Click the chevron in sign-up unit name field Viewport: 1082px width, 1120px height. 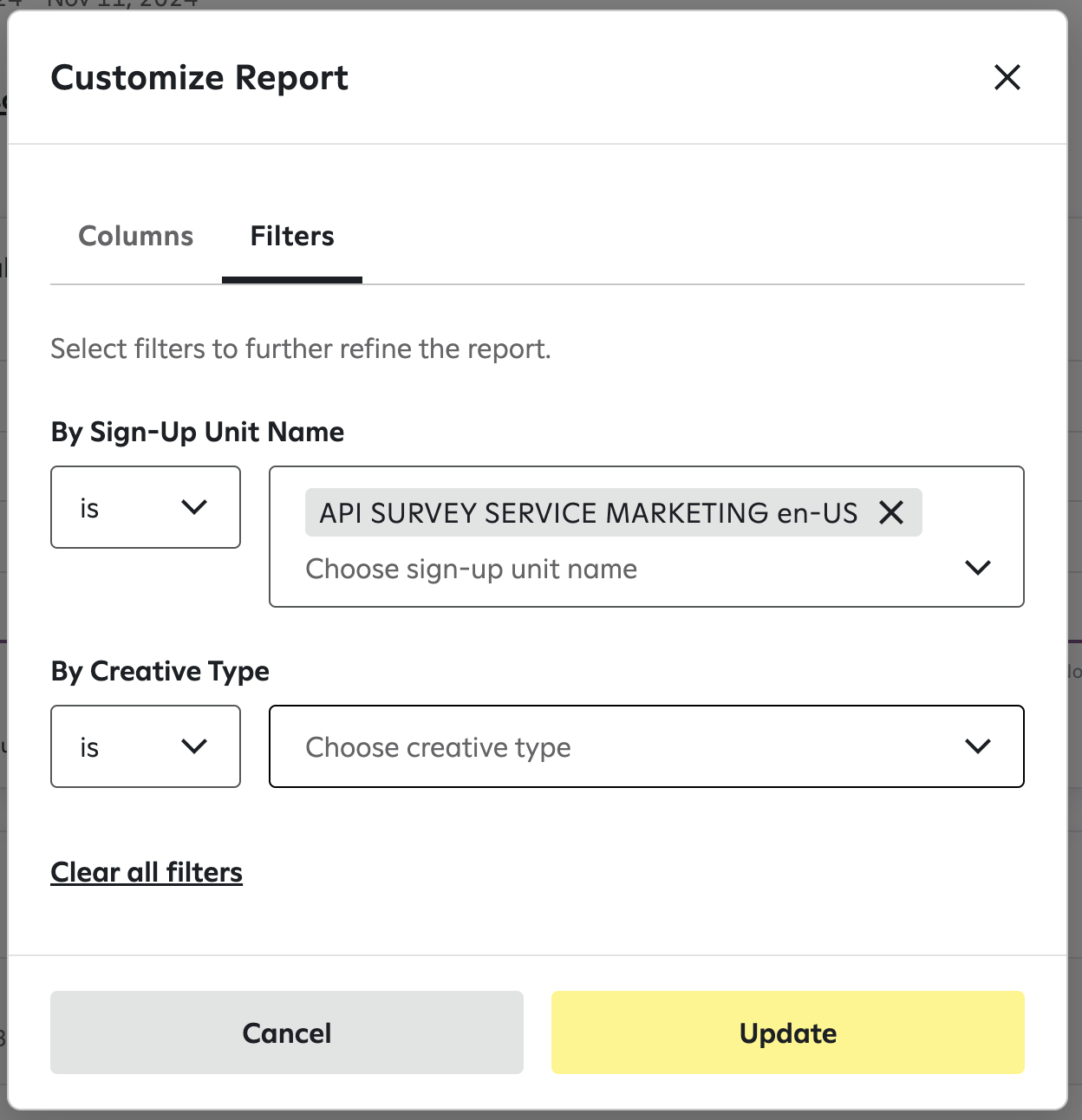[977, 568]
